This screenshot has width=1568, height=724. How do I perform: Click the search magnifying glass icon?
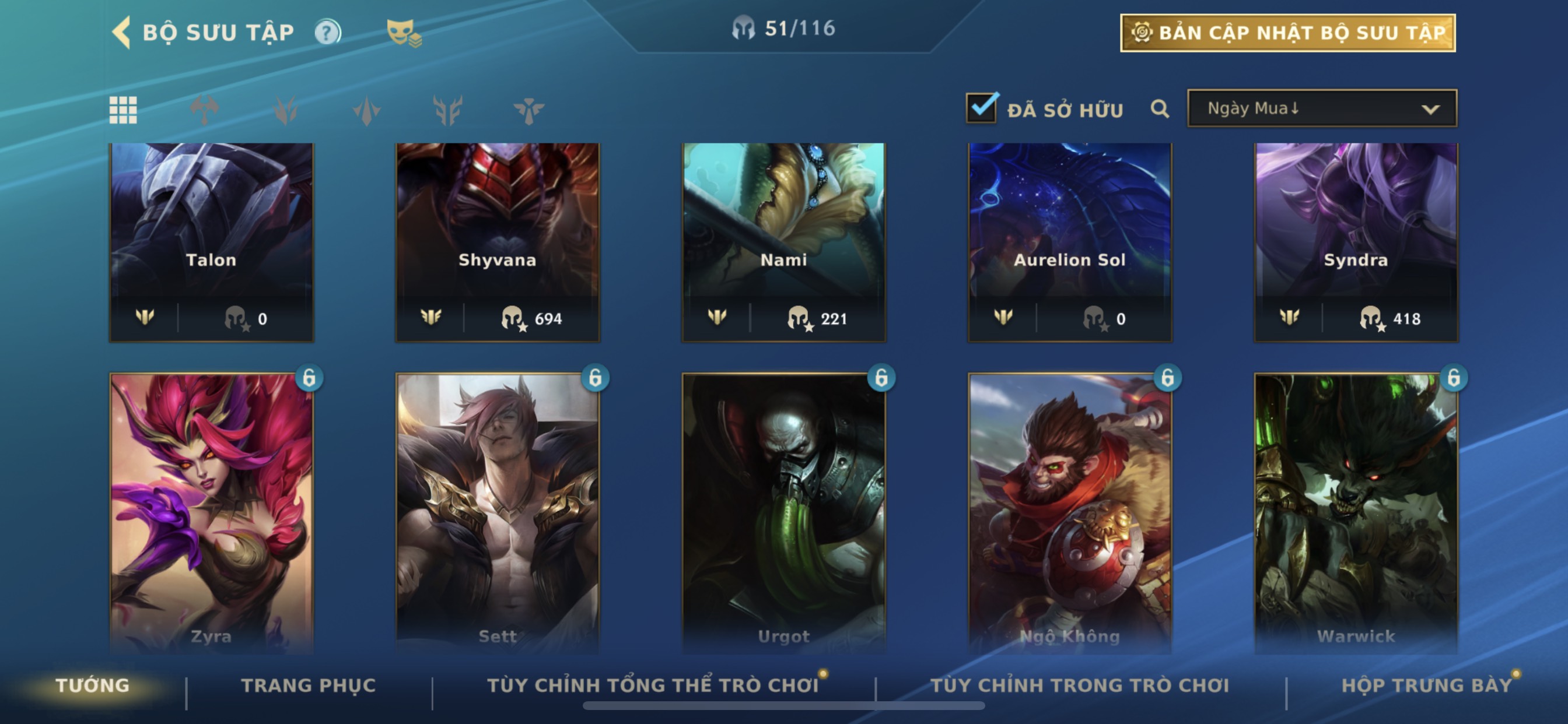pyautogui.click(x=1160, y=109)
